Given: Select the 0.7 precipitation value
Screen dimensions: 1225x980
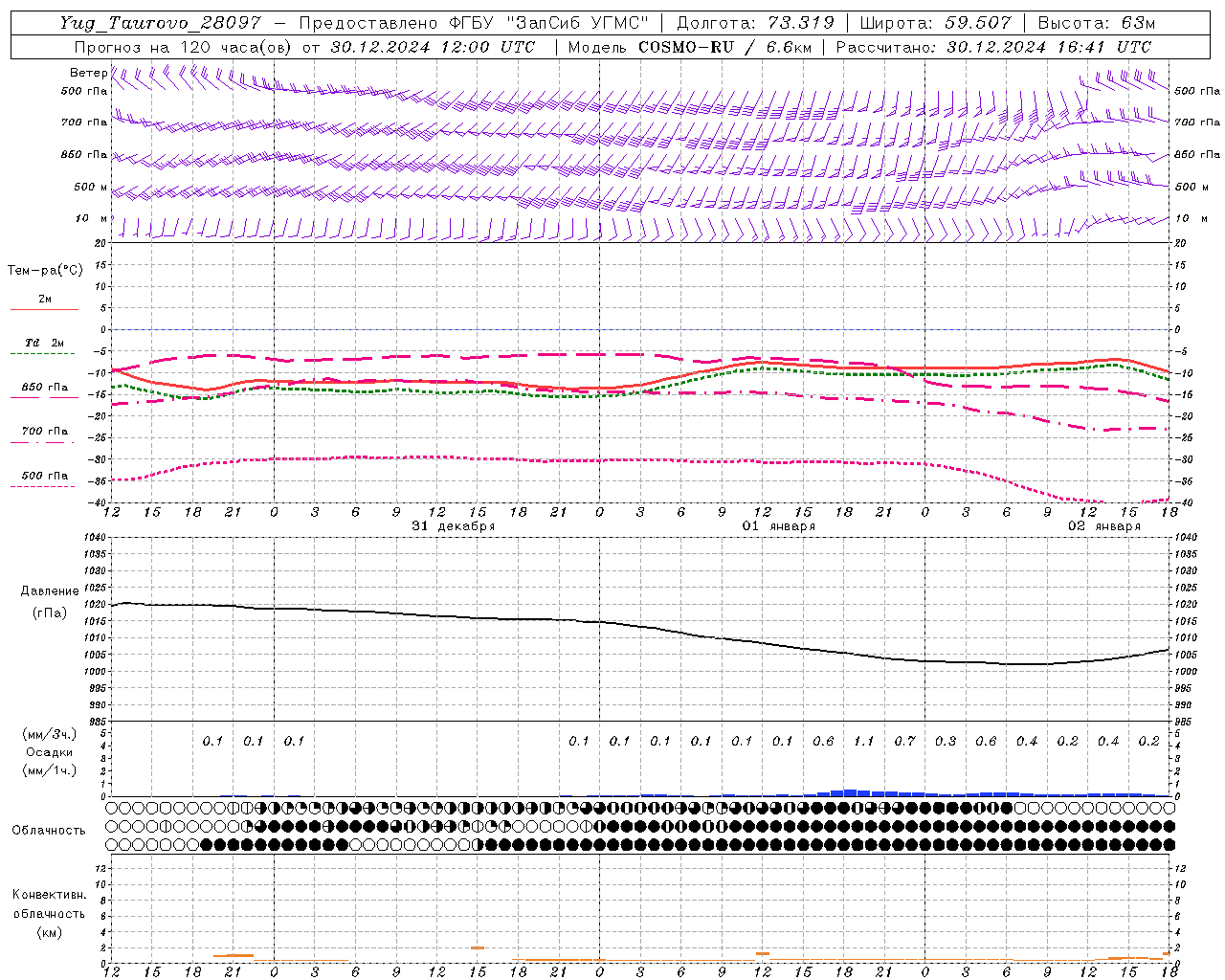Looking at the screenshot, I should (x=904, y=741).
